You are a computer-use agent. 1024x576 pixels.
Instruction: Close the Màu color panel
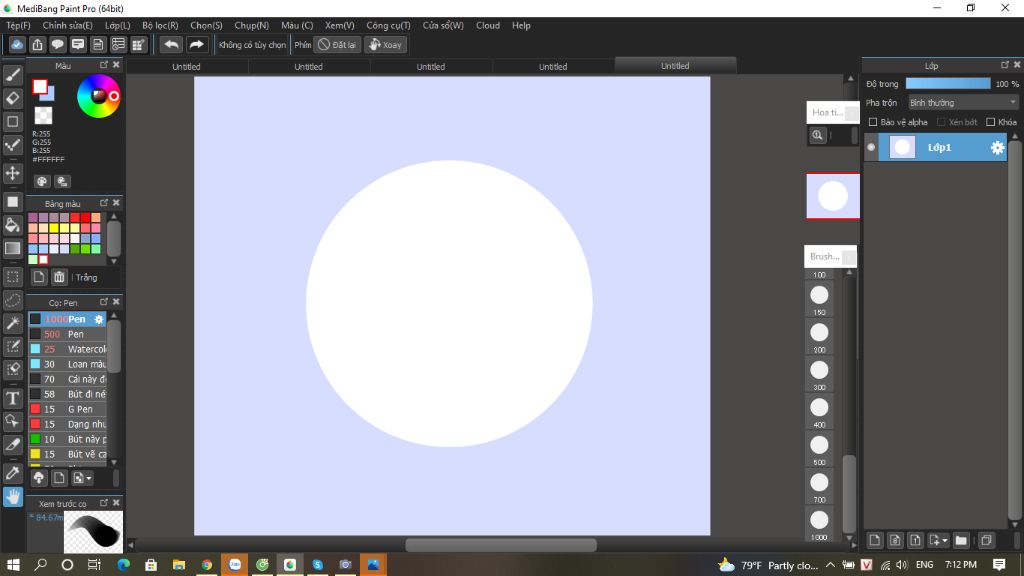click(116, 65)
